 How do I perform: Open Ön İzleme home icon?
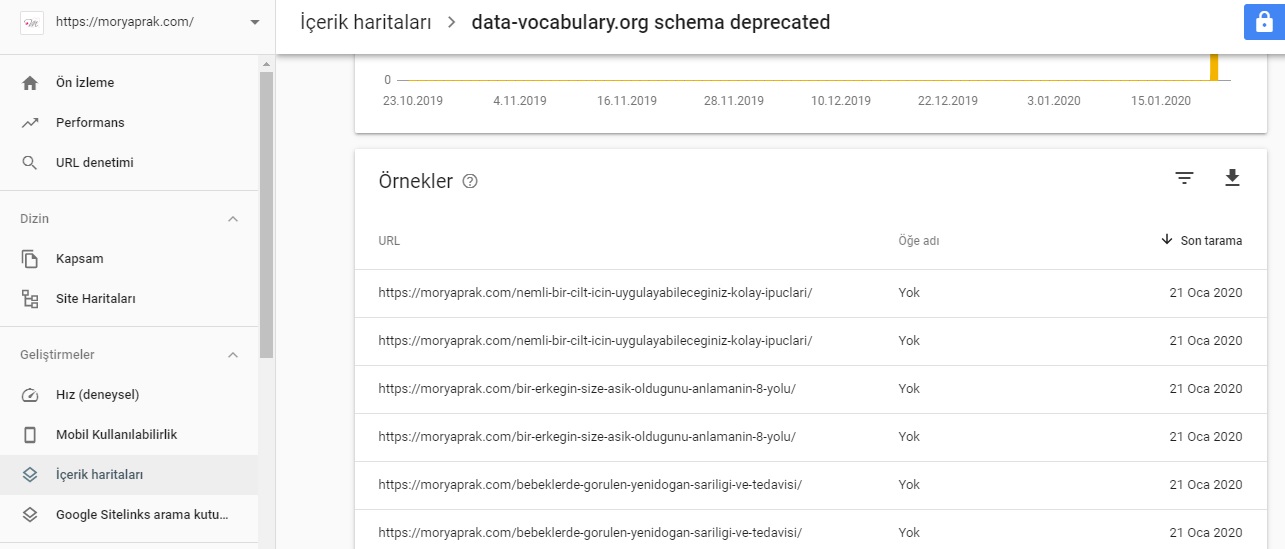[30, 83]
